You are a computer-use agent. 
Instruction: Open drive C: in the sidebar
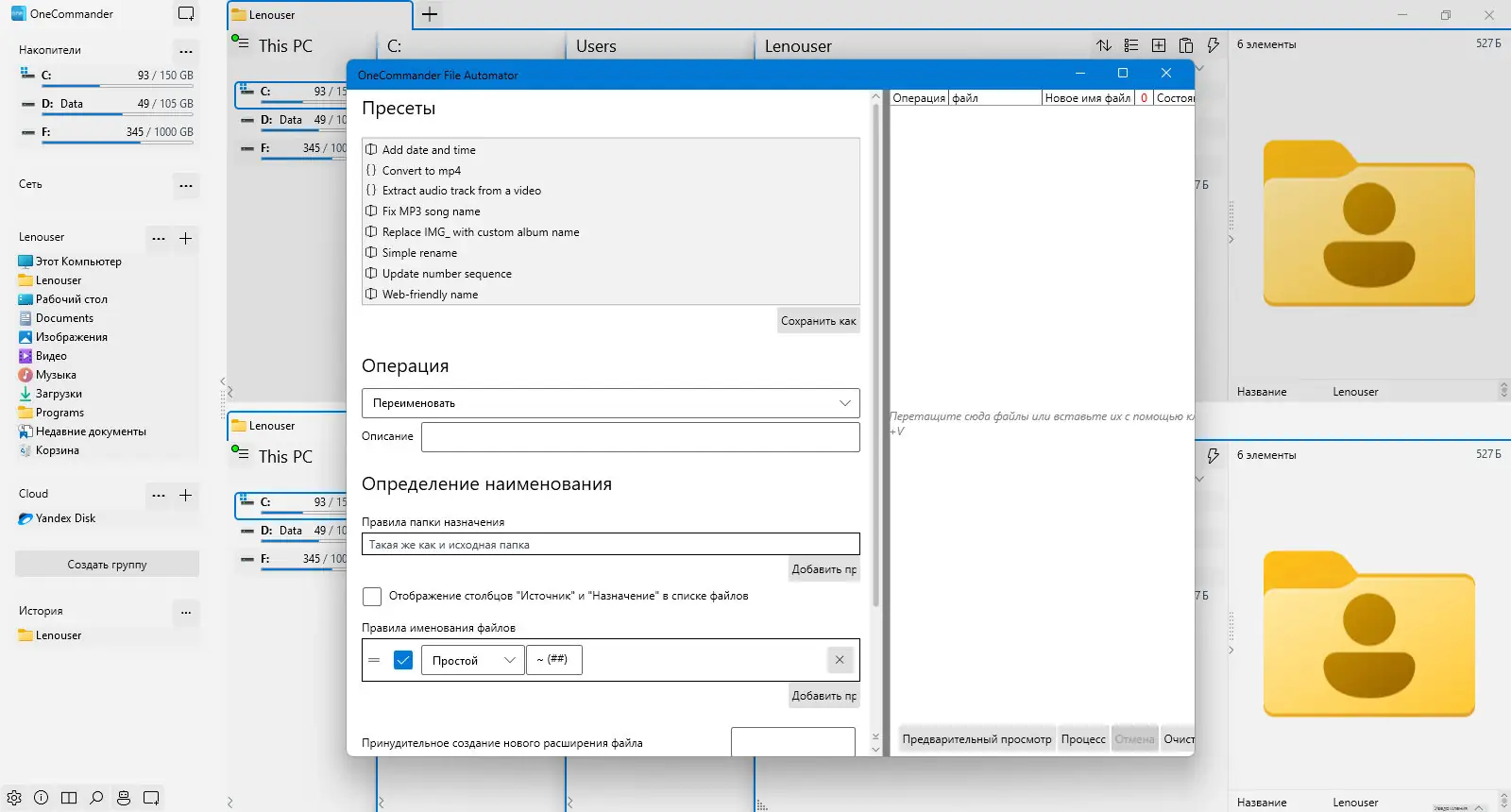coord(107,76)
